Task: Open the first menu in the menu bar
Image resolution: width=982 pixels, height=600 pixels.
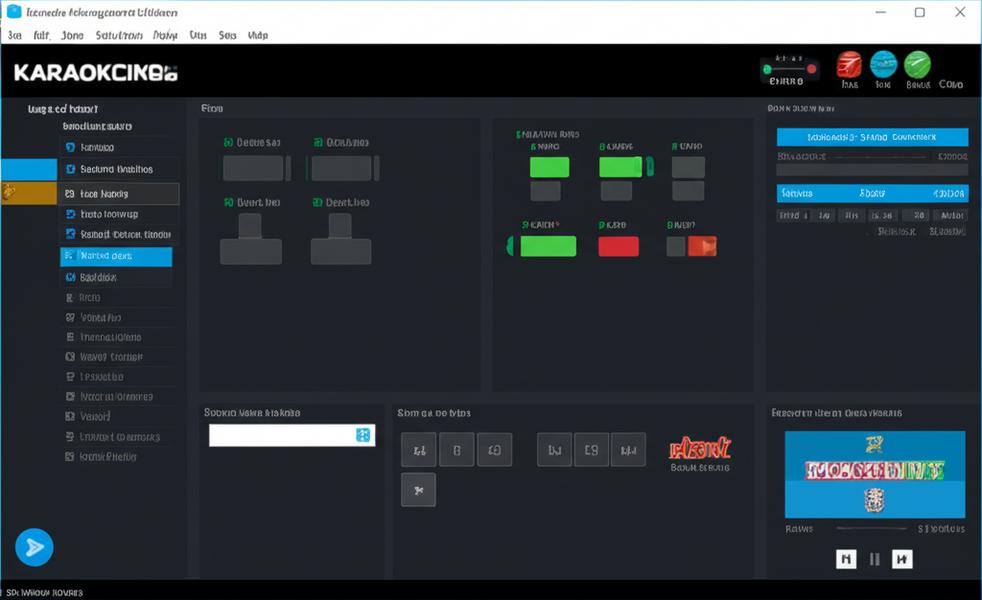Action: pos(15,35)
